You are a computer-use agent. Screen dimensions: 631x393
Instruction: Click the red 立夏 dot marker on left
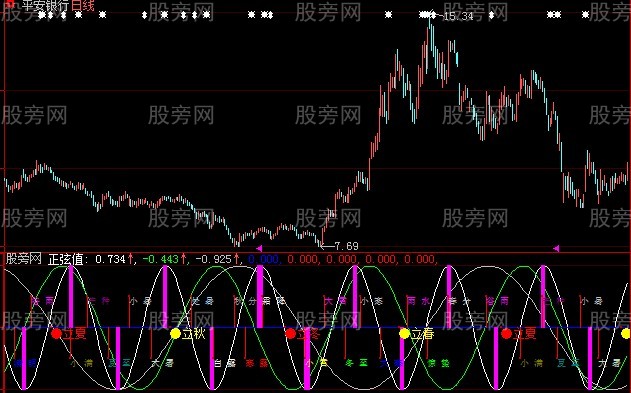pos(57,333)
